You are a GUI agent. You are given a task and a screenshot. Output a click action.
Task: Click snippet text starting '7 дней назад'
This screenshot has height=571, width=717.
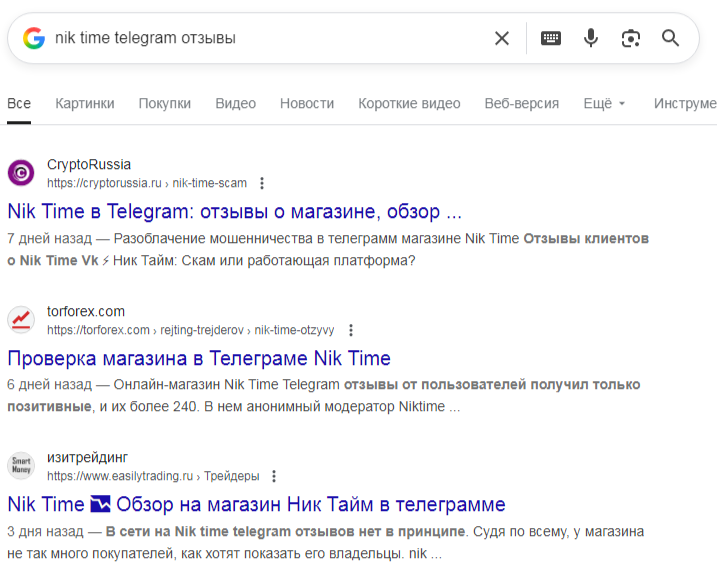328,250
